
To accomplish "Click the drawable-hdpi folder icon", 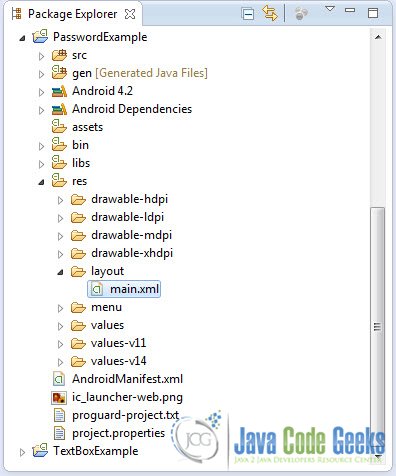I will [x=78, y=199].
